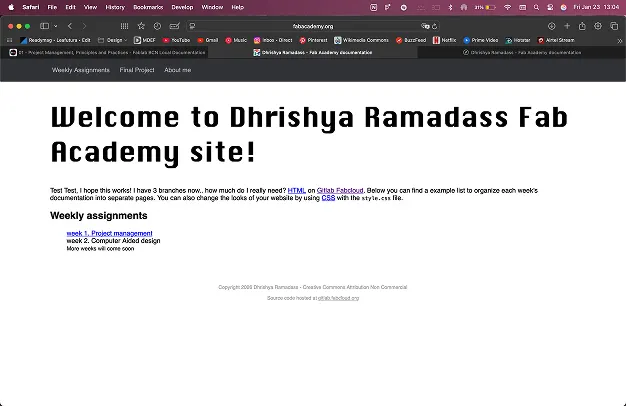Open the Netflix bookmark
626x406 pixels.
[444, 40]
